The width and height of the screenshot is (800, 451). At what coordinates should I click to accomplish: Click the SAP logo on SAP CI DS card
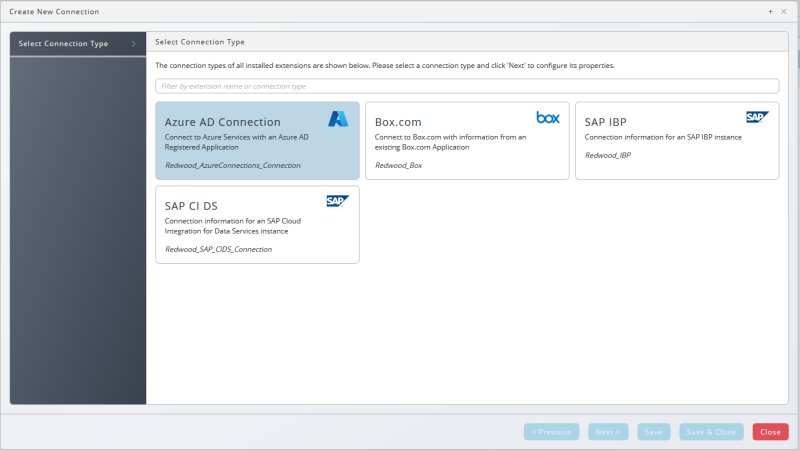(338, 201)
